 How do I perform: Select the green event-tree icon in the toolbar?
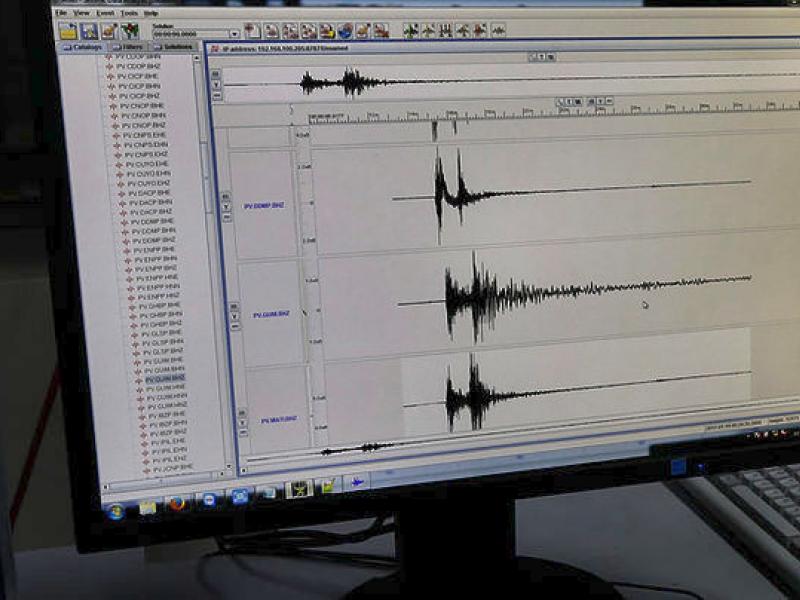pos(130,29)
